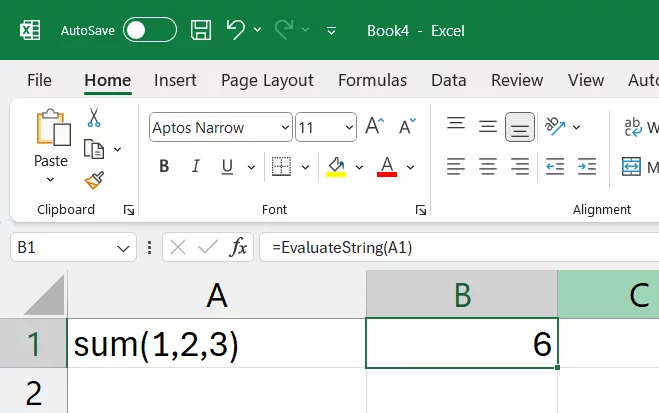Toggle the AutoSave switch

coord(149,30)
